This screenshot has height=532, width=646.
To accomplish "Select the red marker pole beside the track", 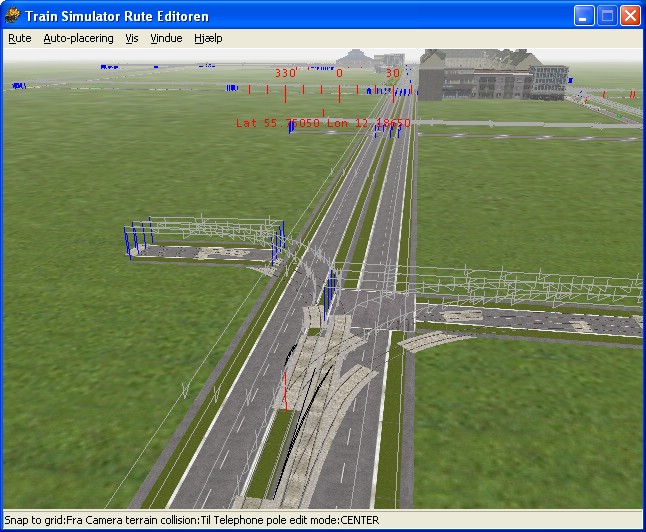I will tap(285, 390).
